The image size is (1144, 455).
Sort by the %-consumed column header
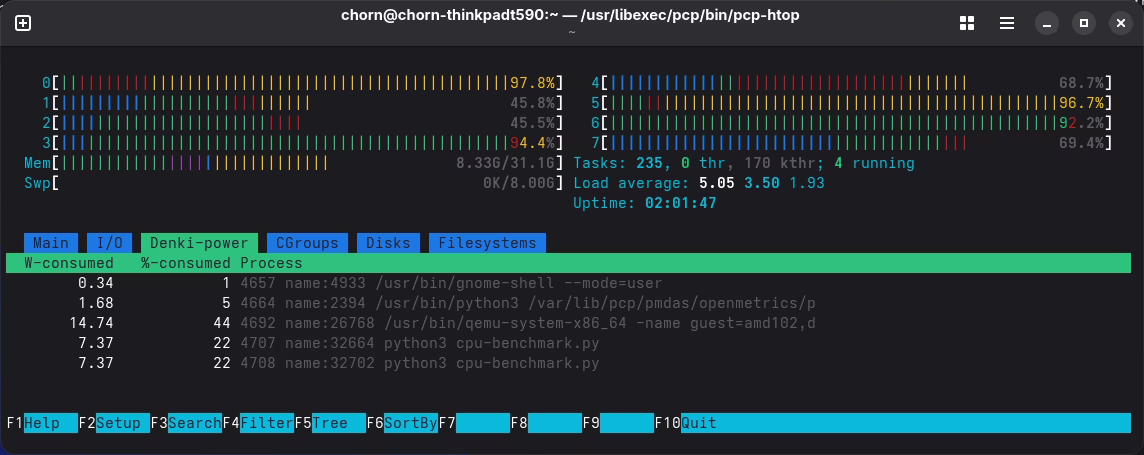185,262
